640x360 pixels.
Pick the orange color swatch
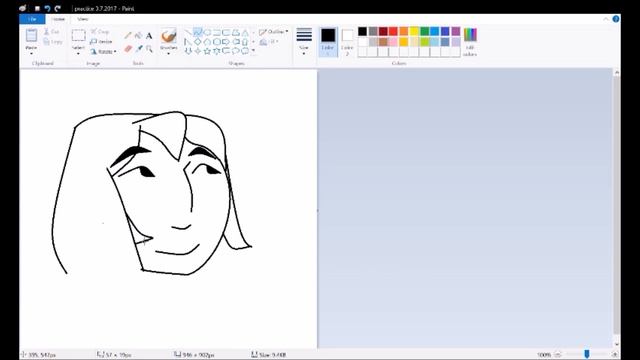404,31
